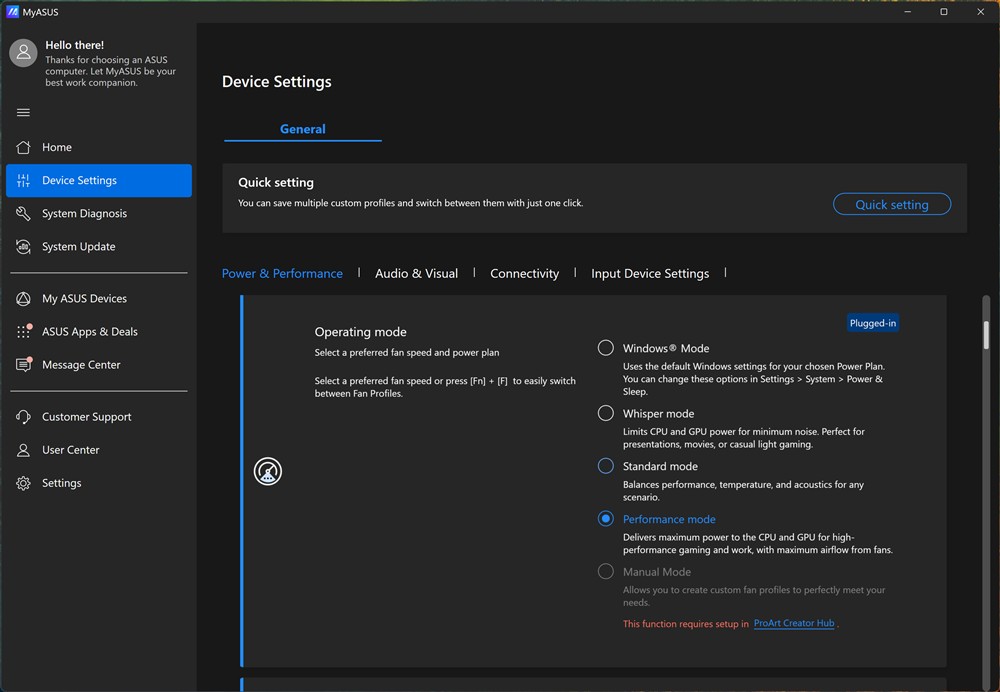1000x692 pixels.
Task: Click the User Center person icon
Action: tap(23, 450)
